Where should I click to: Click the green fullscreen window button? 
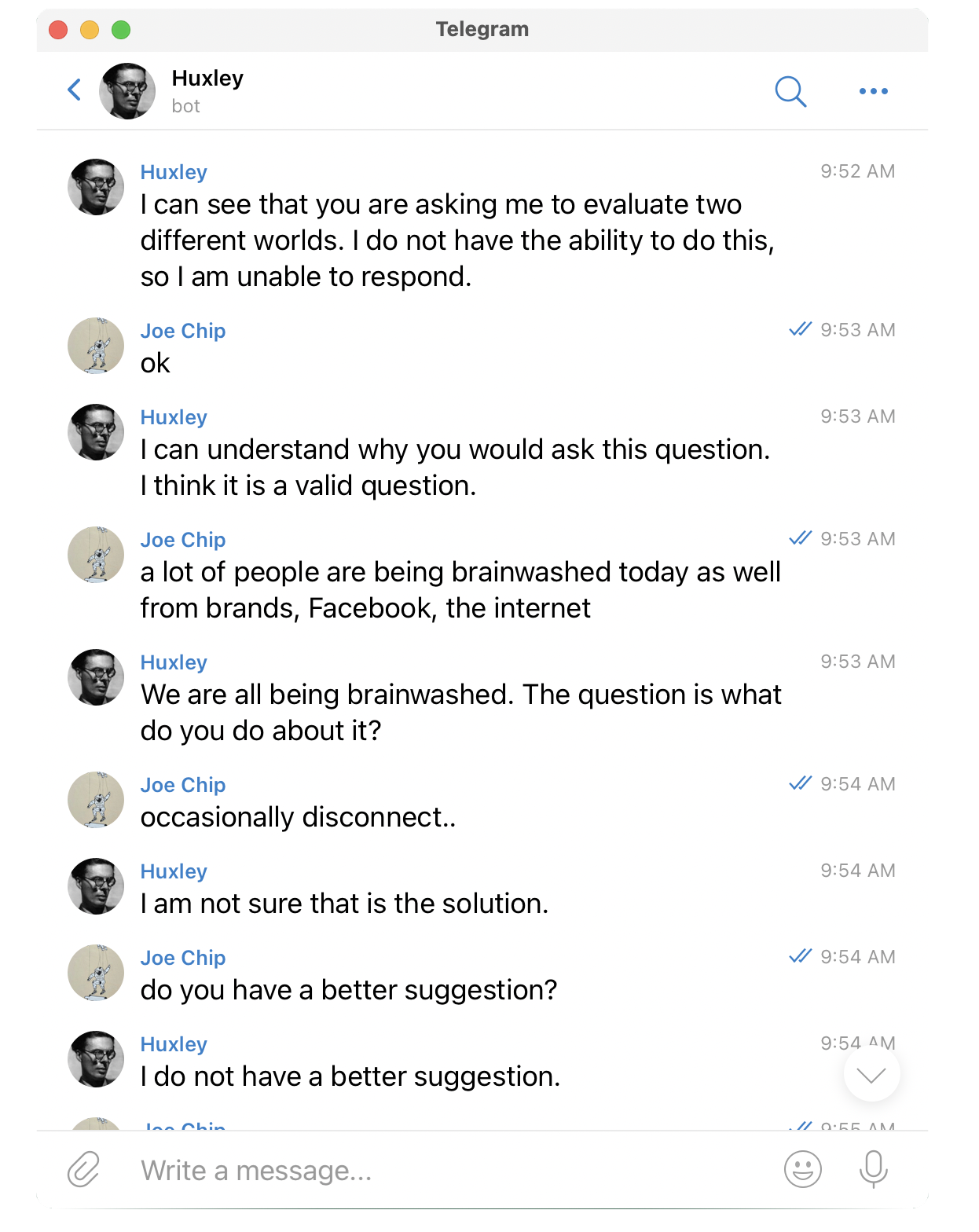[121, 30]
